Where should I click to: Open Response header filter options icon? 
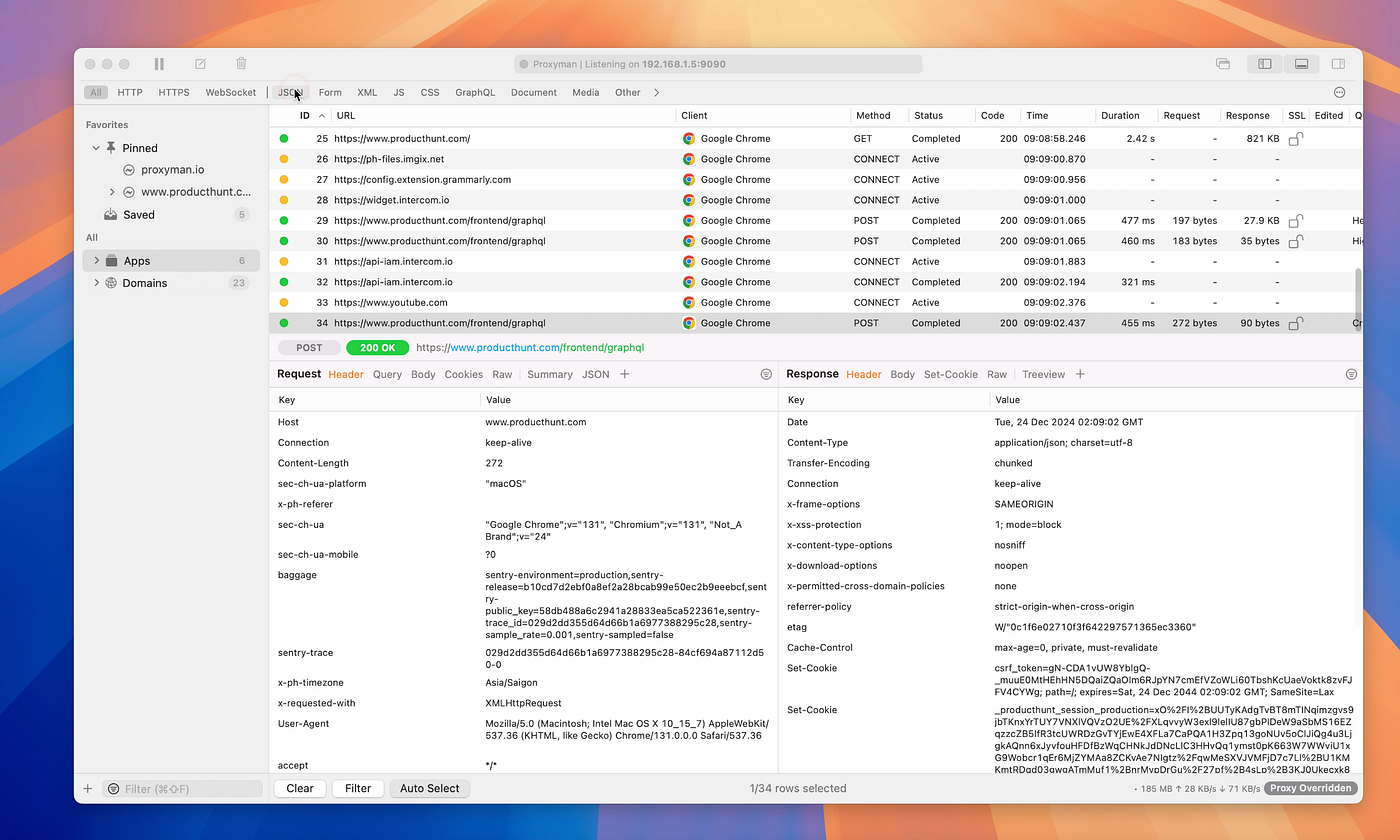1351,374
